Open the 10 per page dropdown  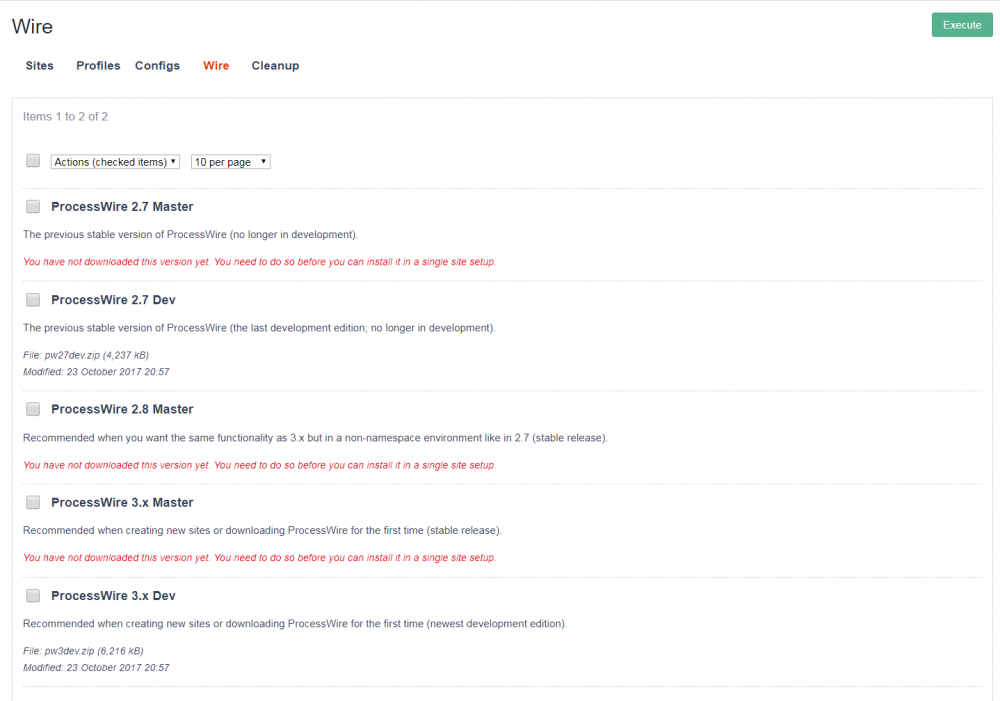click(x=231, y=162)
